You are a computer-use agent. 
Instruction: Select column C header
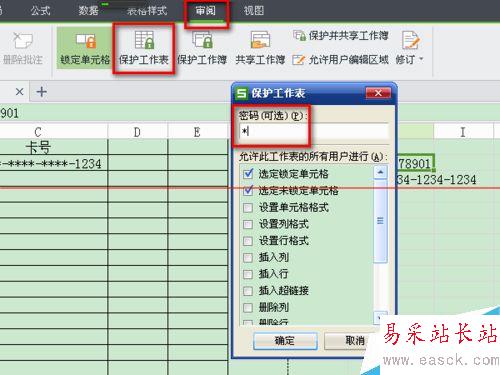coord(53,132)
